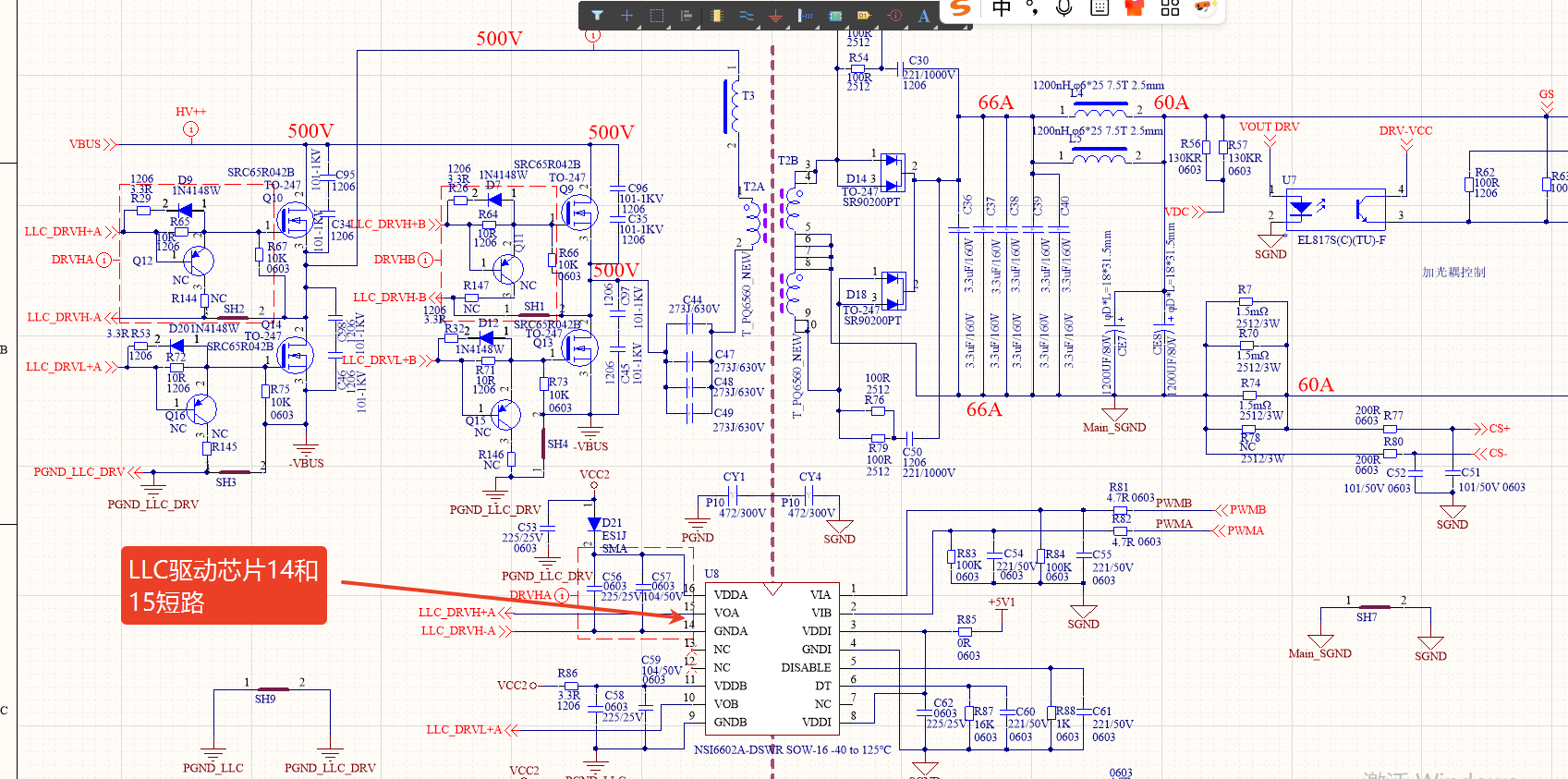Click the PGND_LLC_DRV port at left

(87, 471)
